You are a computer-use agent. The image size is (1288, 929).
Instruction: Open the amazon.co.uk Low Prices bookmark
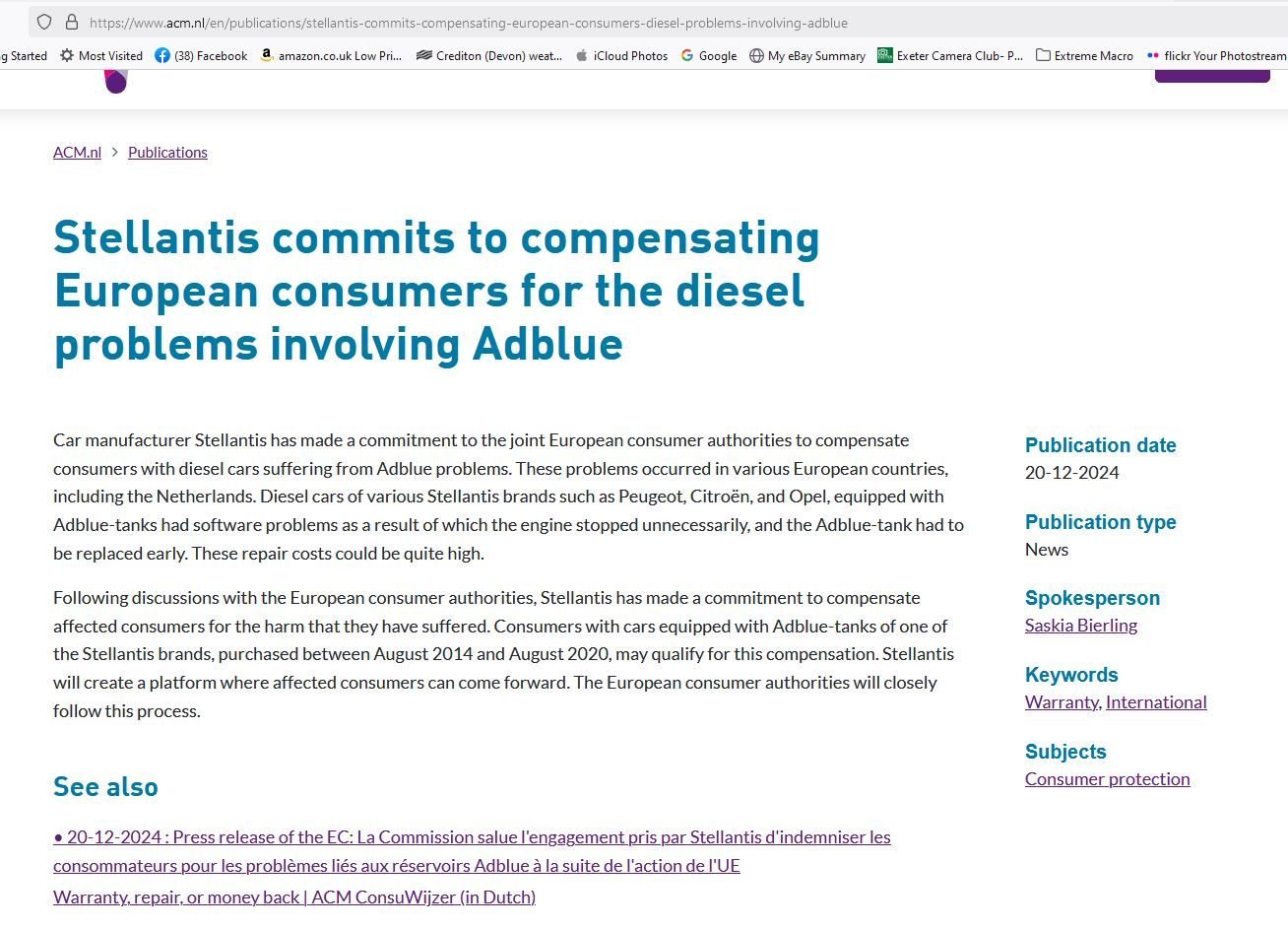(x=331, y=56)
